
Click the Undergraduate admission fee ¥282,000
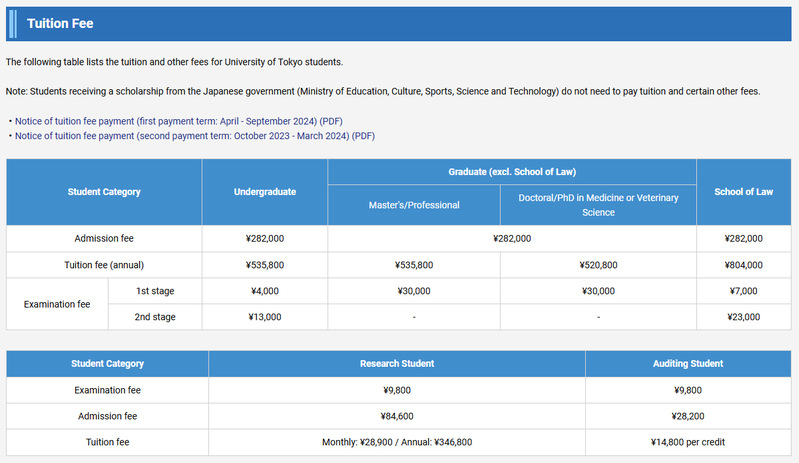tap(264, 238)
